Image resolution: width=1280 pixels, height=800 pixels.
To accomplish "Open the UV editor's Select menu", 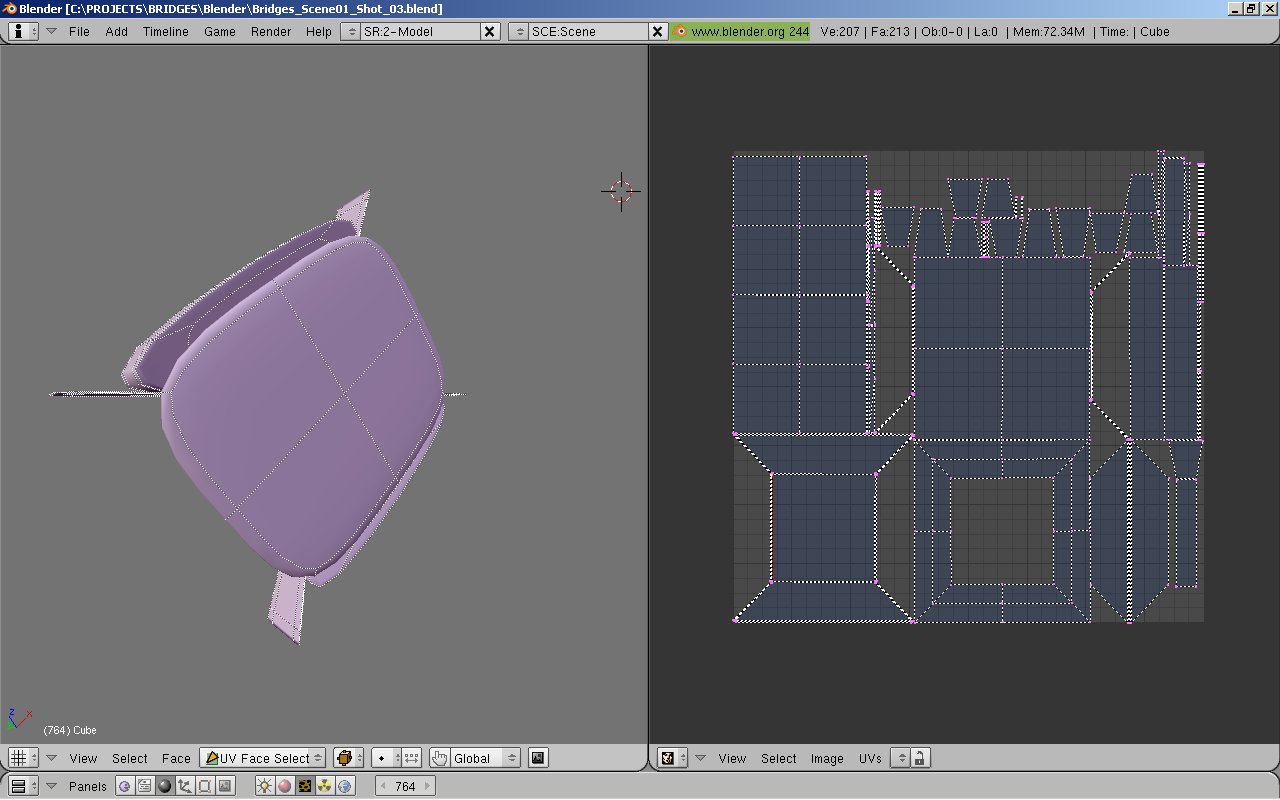I will coord(779,758).
